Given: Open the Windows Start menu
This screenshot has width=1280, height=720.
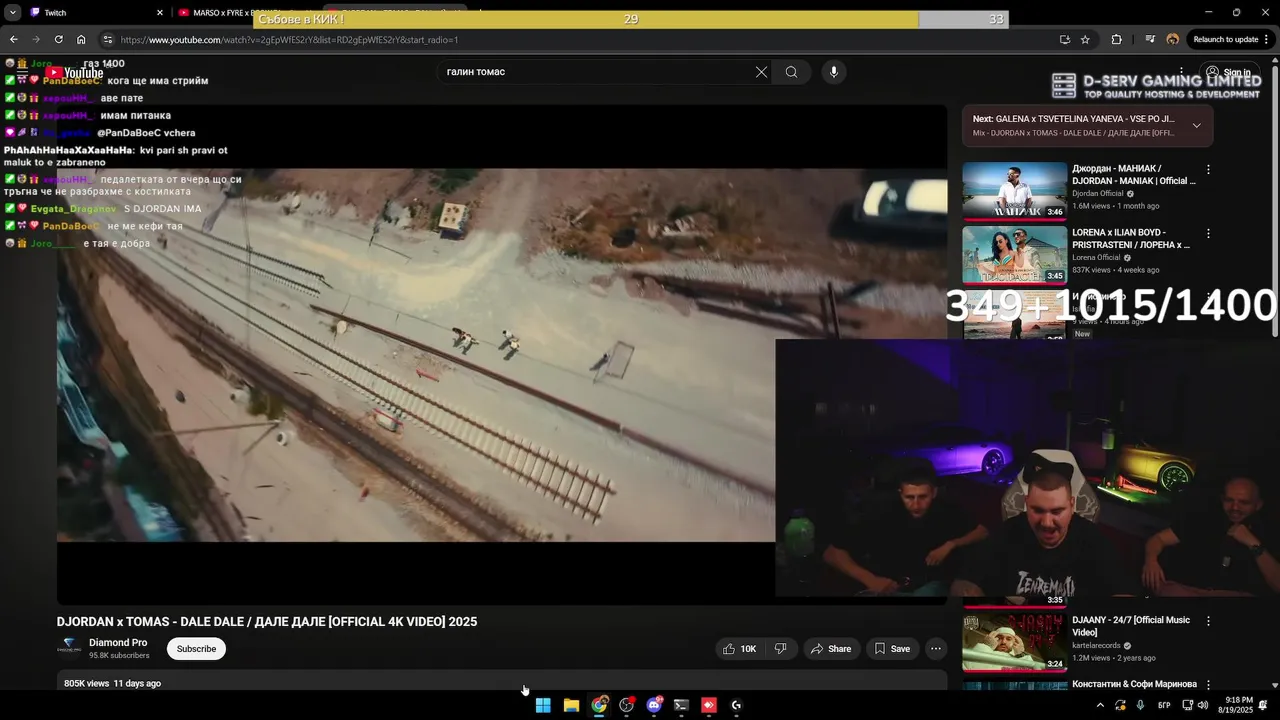Looking at the screenshot, I should pyautogui.click(x=543, y=705).
